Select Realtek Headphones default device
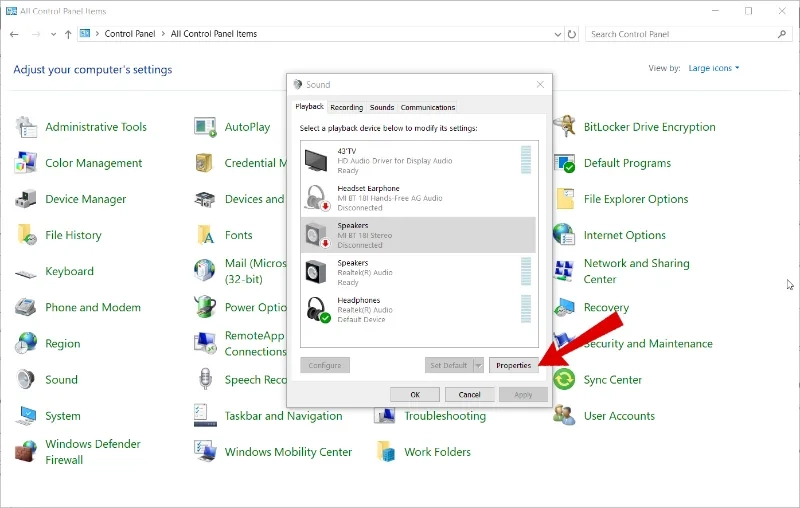Screen dimensions: 800x508 (x=418, y=310)
